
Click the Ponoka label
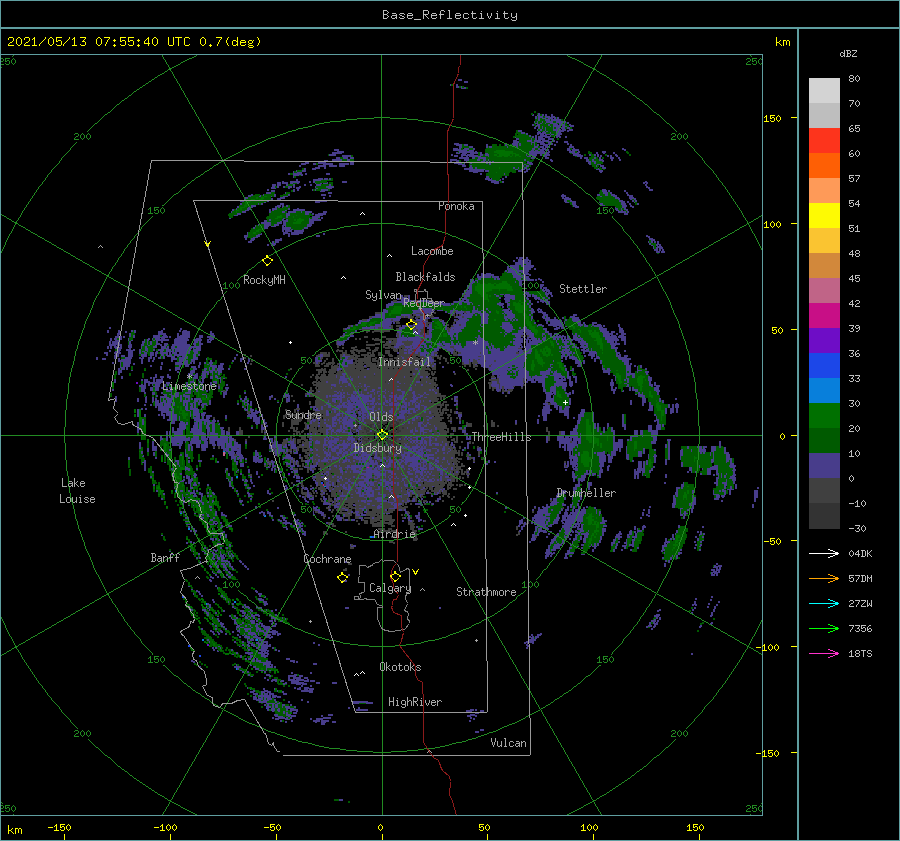click(x=456, y=206)
